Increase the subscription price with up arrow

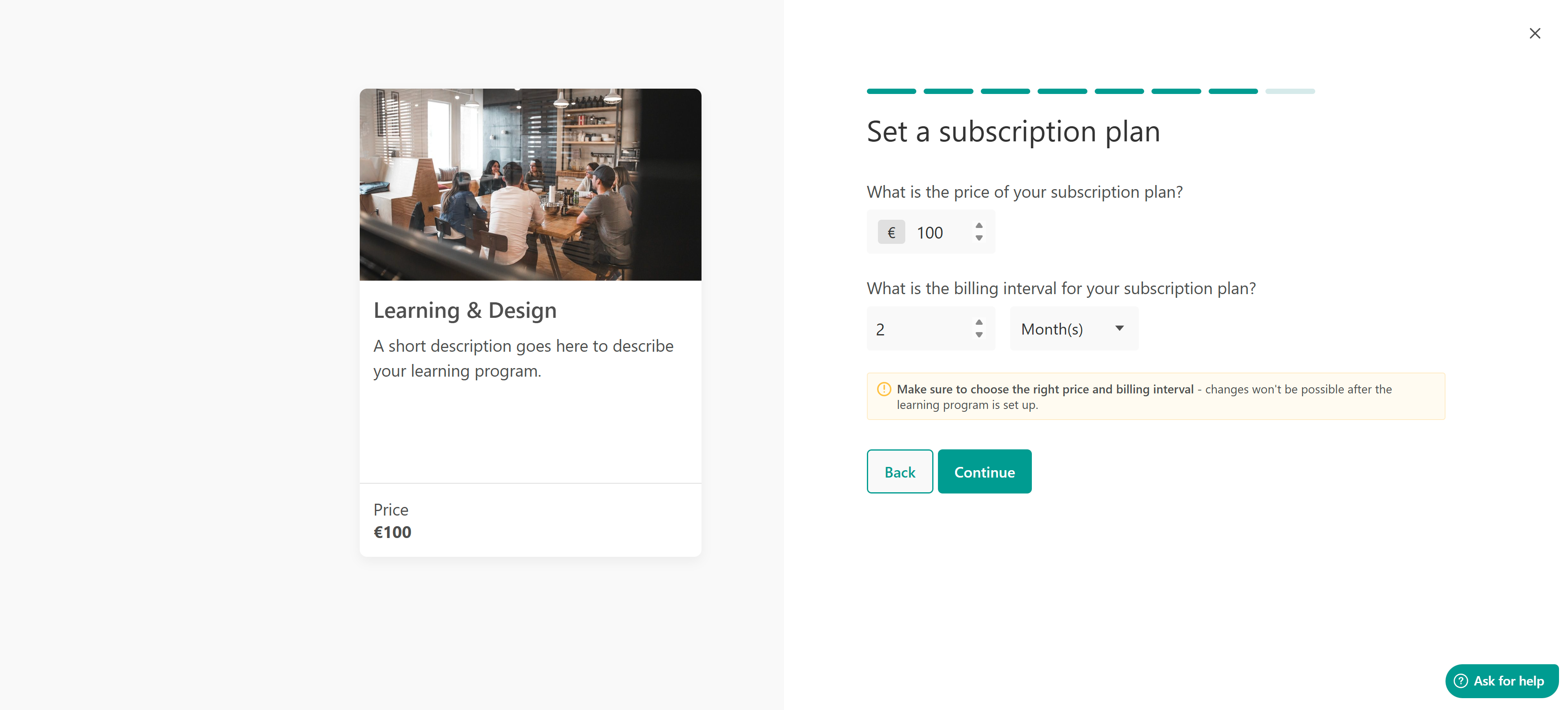[979, 226]
